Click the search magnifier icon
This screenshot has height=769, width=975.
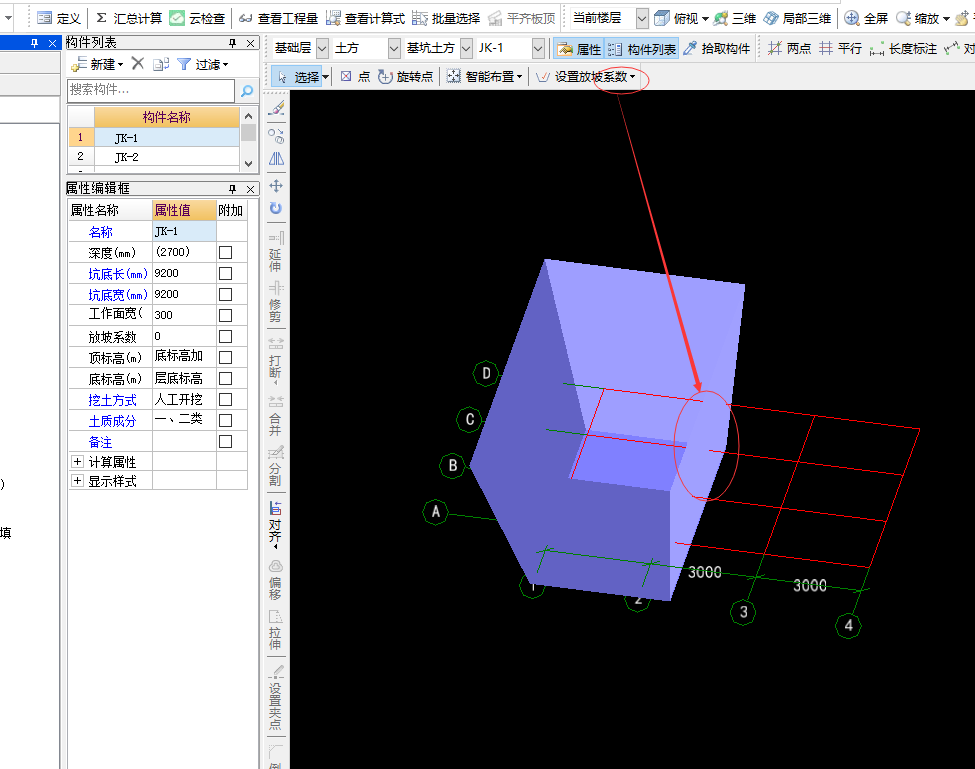(x=247, y=91)
